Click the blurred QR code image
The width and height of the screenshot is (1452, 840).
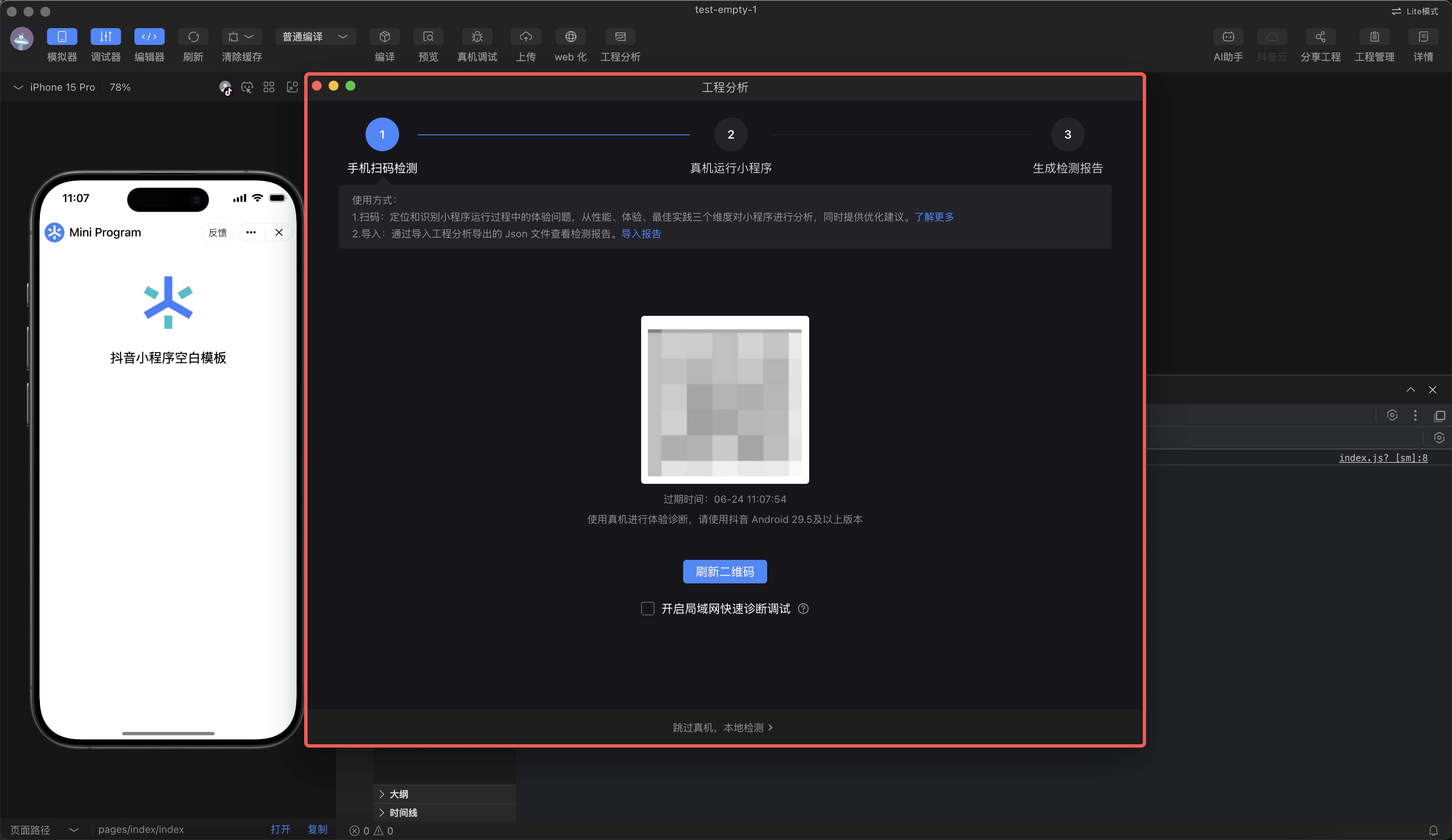(725, 400)
